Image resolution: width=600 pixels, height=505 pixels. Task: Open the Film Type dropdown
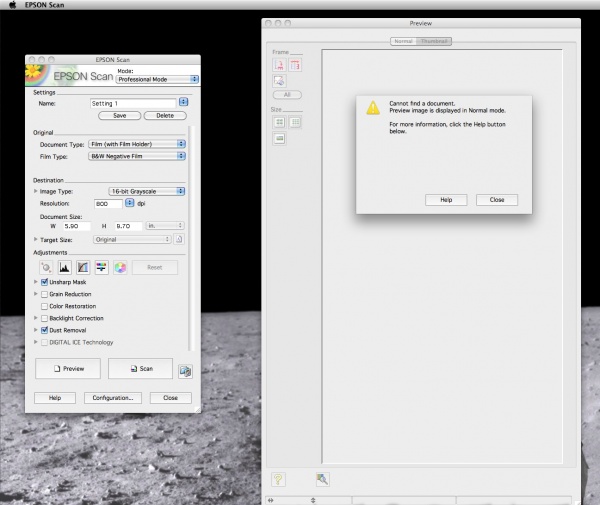point(137,156)
